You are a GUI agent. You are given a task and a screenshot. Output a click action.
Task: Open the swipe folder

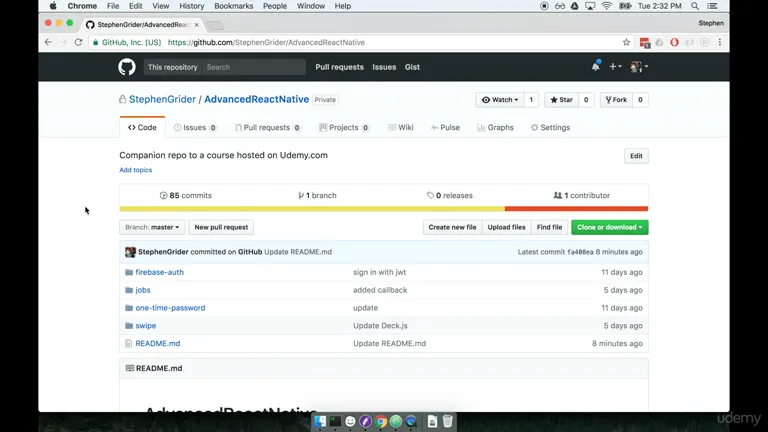pyautogui.click(x=145, y=326)
